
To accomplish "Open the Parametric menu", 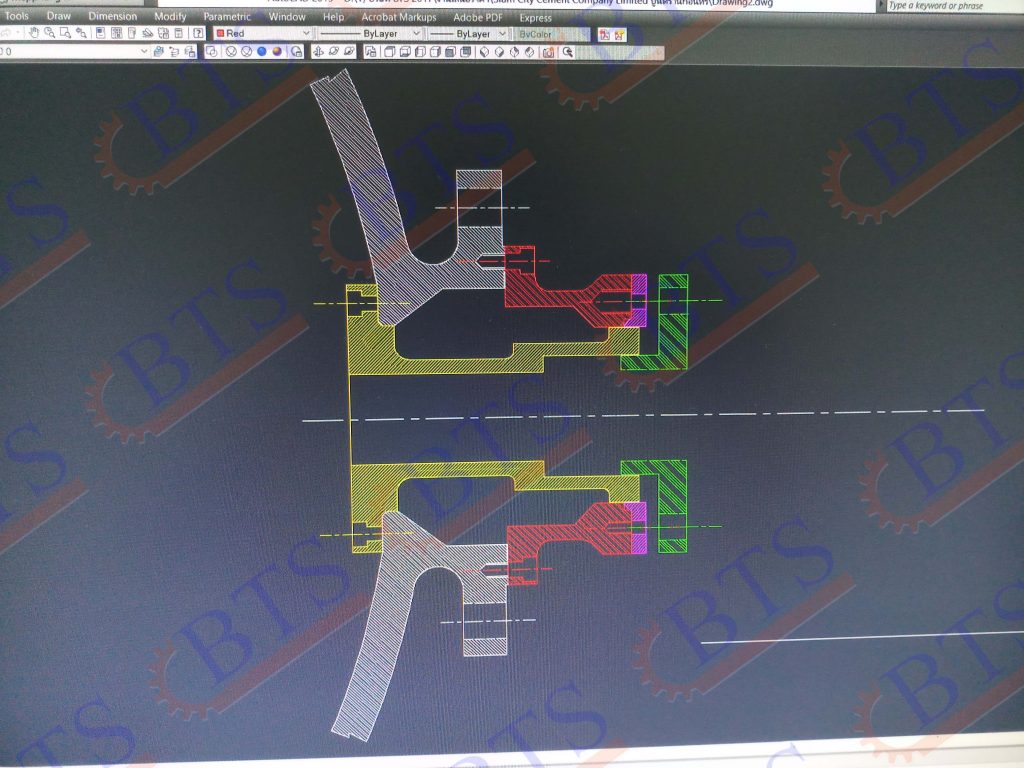I will click(x=227, y=16).
